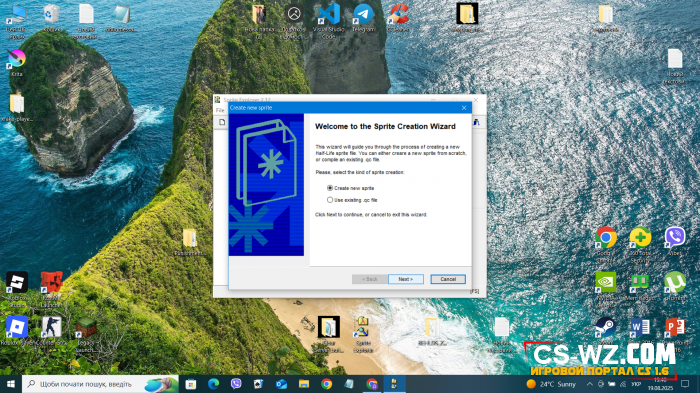This screenshot has height=393, width=700.
Task: Open the uTorrent desktop shortcut
Action: point(675,286)
